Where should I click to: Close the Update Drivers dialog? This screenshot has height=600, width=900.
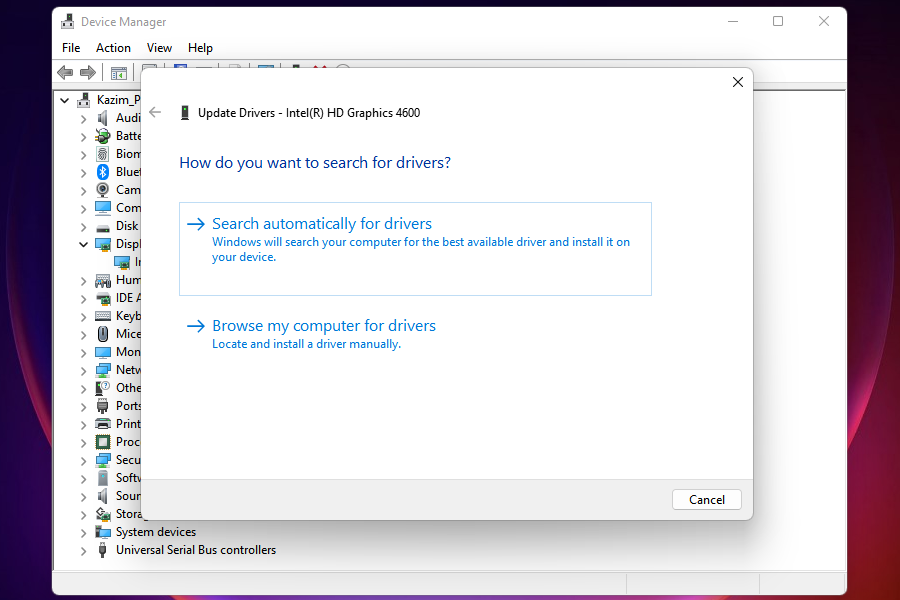[x=738, y=82]
